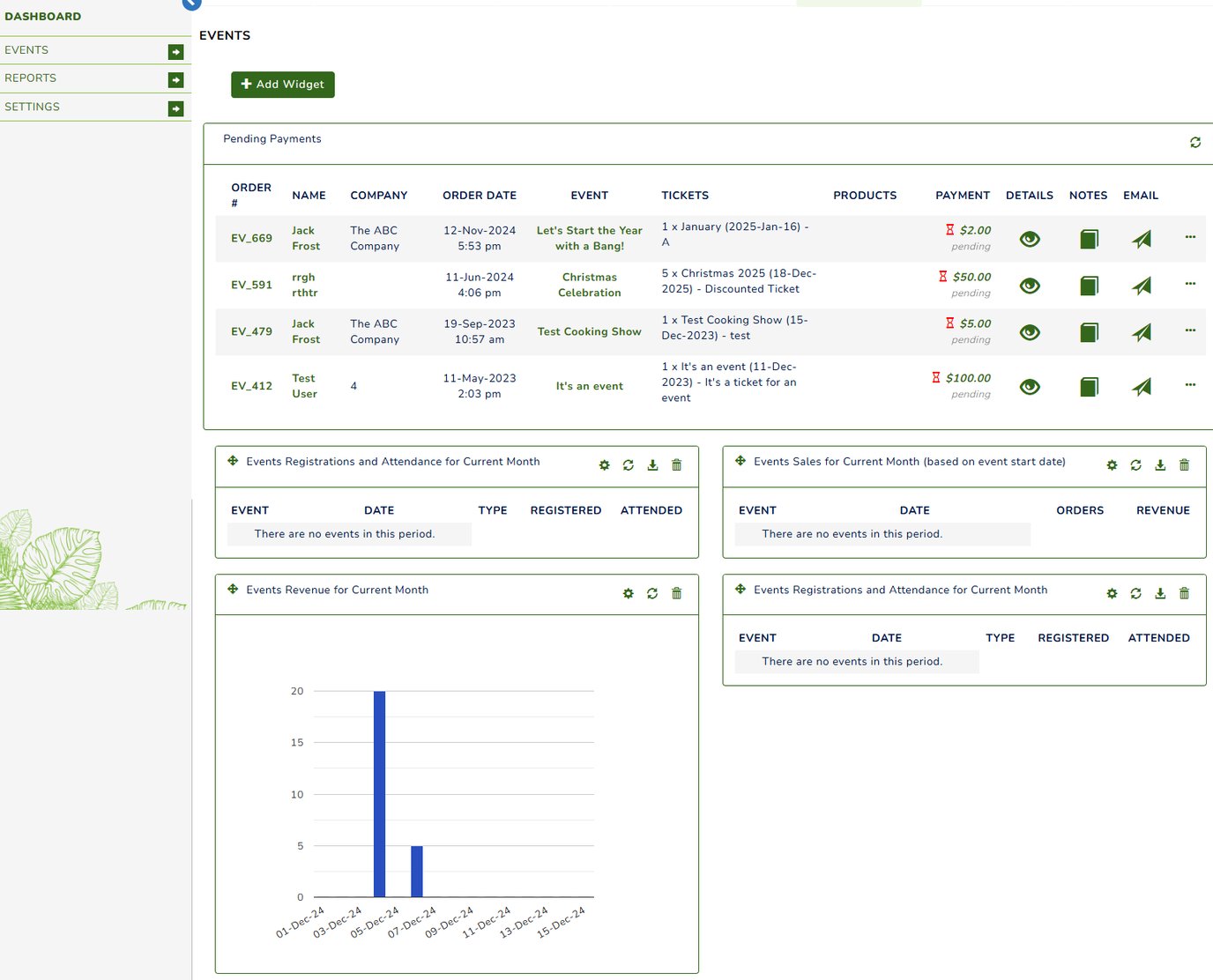The height and width of the screenshot is (980, 1213).
Task: Delete the Events Revenue for Current Month widget
Action: coord(676,593)
